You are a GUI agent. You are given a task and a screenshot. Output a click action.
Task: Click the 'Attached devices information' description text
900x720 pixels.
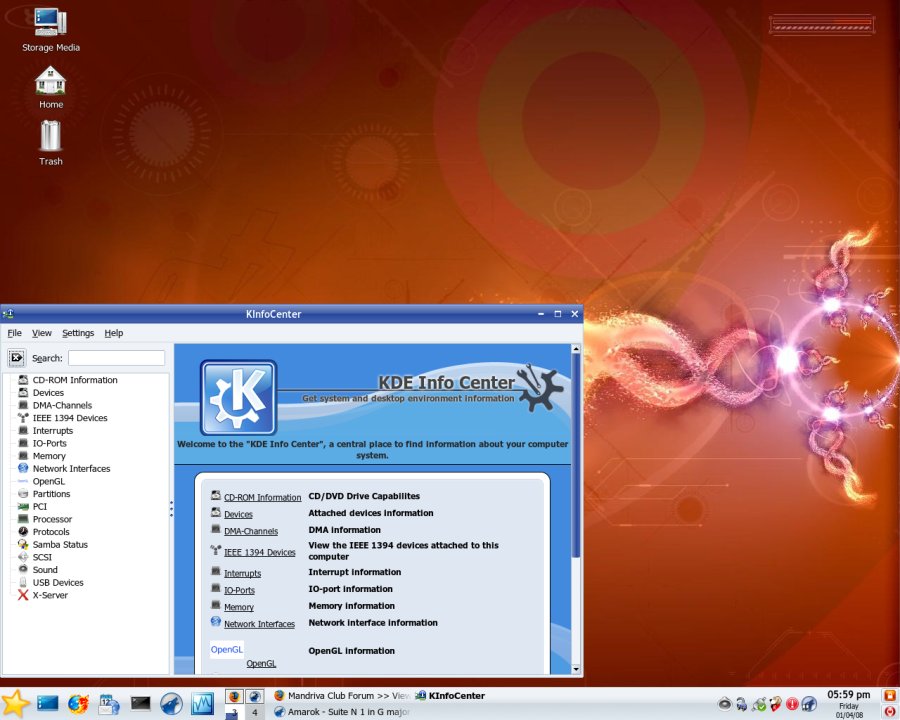pos(371,513)
